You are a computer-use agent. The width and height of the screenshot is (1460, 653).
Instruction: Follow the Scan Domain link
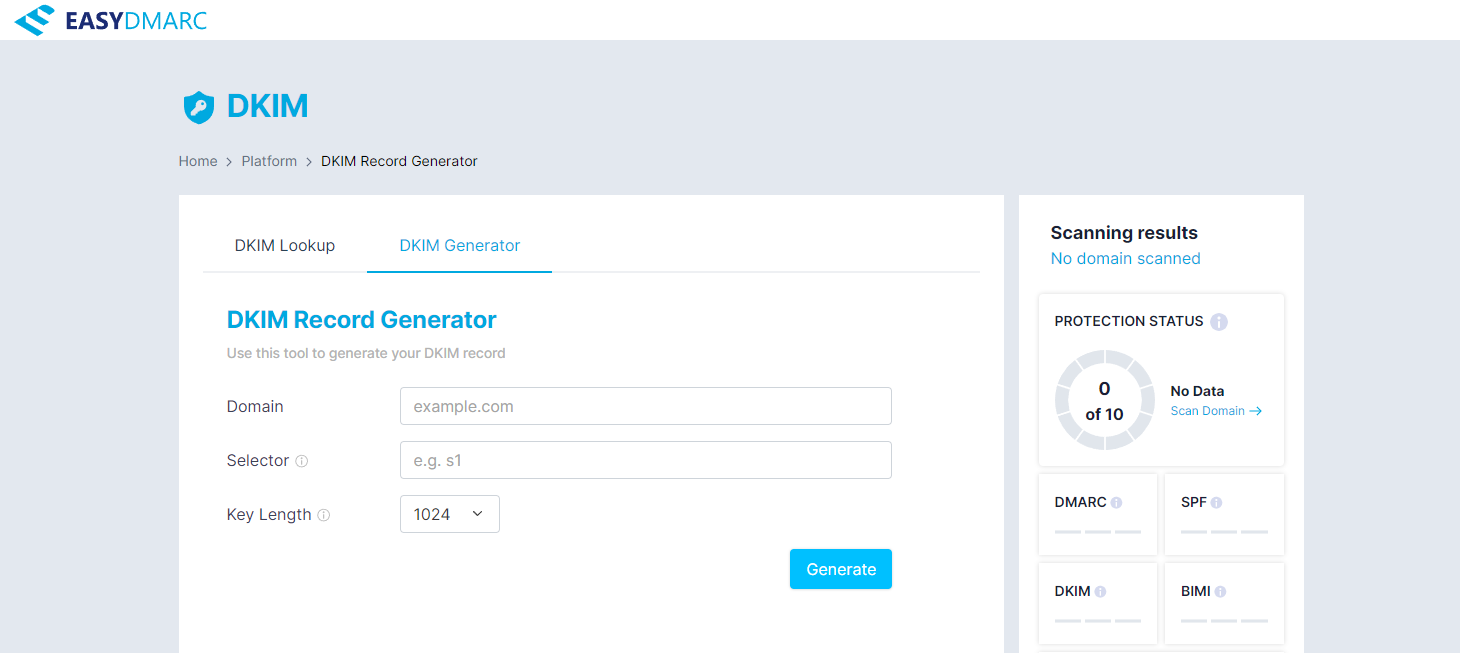(x=1216, y=411)
